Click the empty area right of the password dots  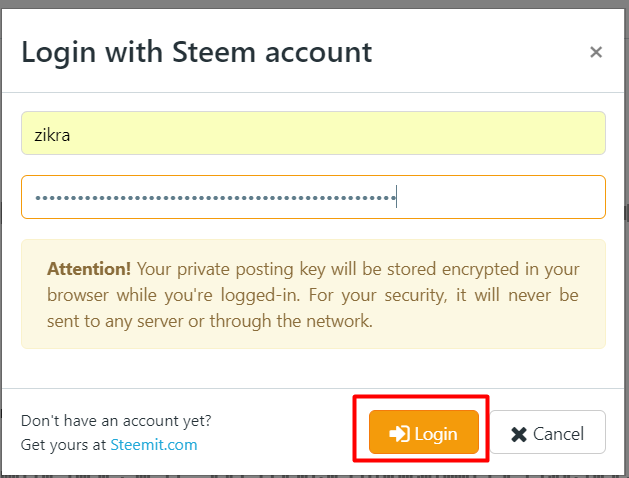coord(499,197)
